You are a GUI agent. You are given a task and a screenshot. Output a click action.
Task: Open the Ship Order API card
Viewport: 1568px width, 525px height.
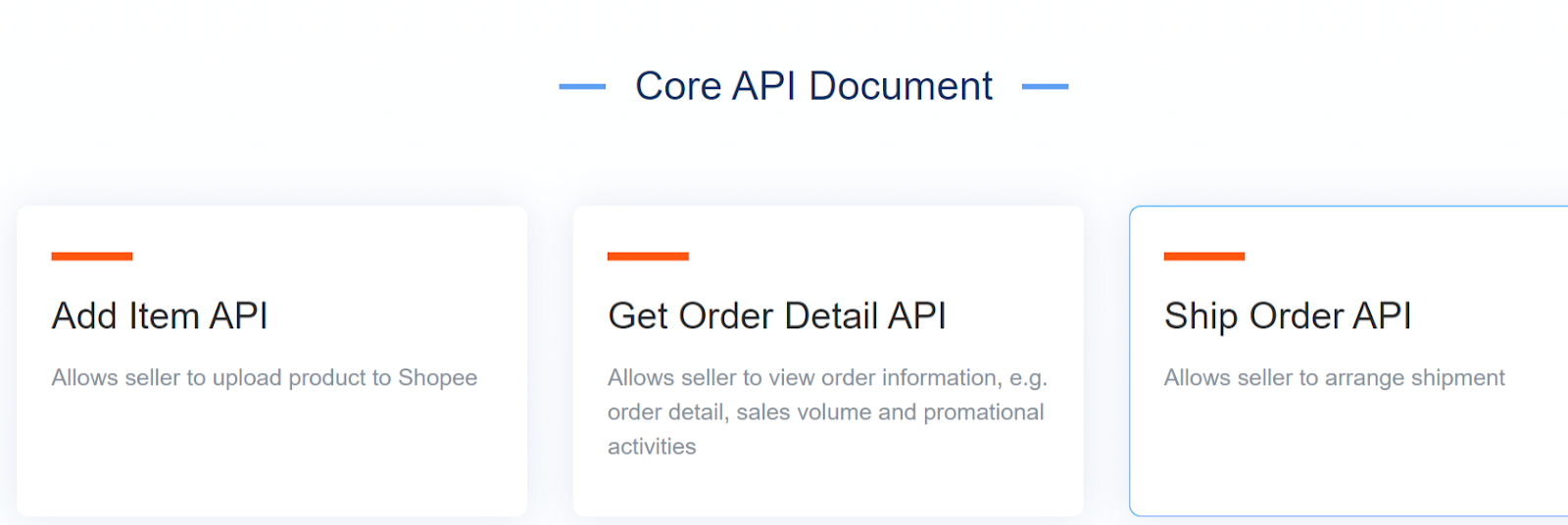pos(1348,360)
